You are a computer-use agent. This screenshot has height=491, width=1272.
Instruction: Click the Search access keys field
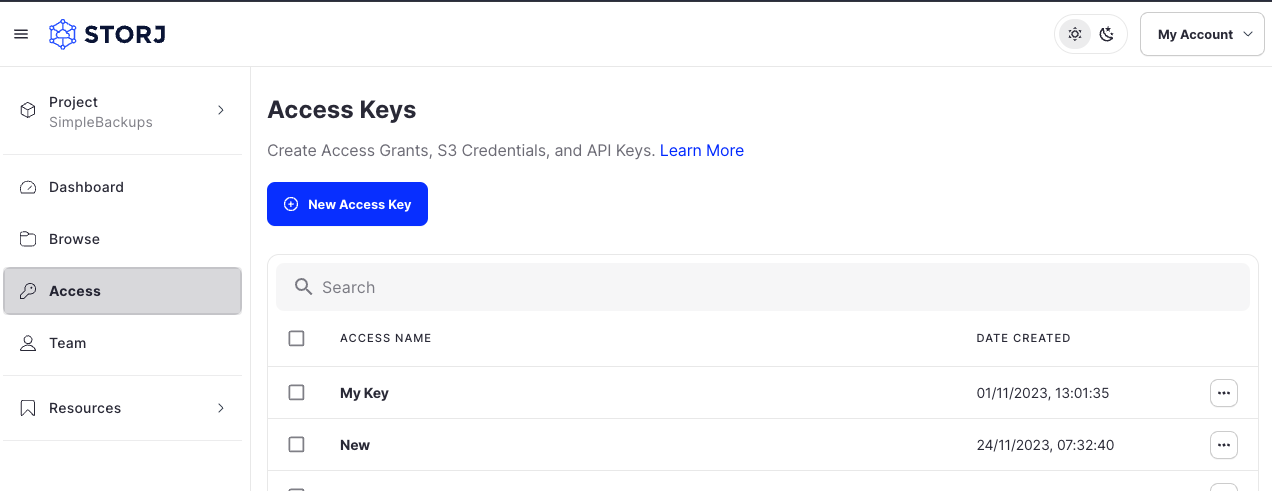(x=762, y=287)
